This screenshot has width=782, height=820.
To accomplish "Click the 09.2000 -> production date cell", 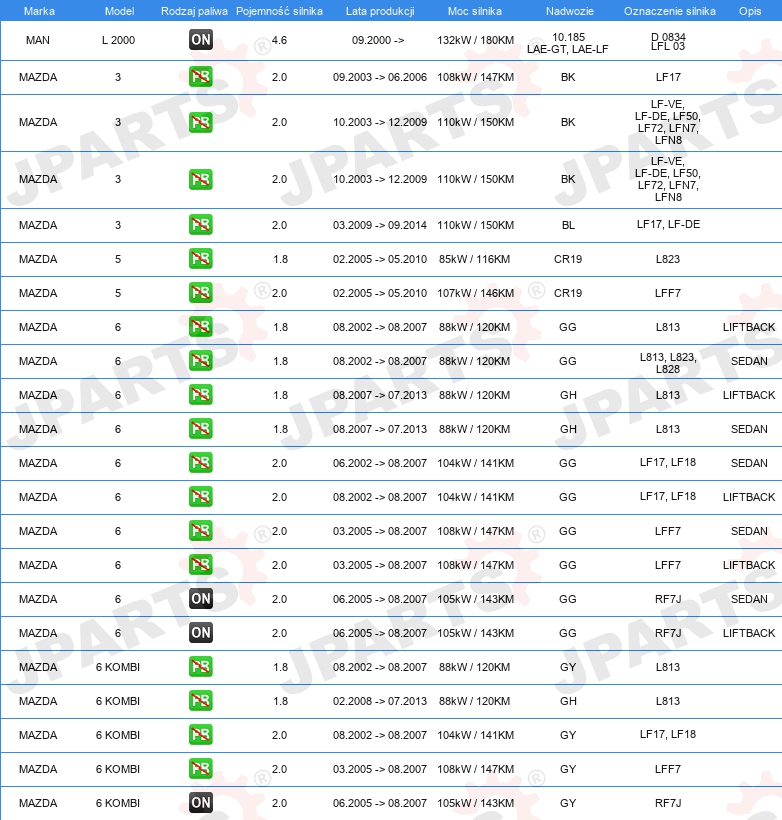I will 378,40.
